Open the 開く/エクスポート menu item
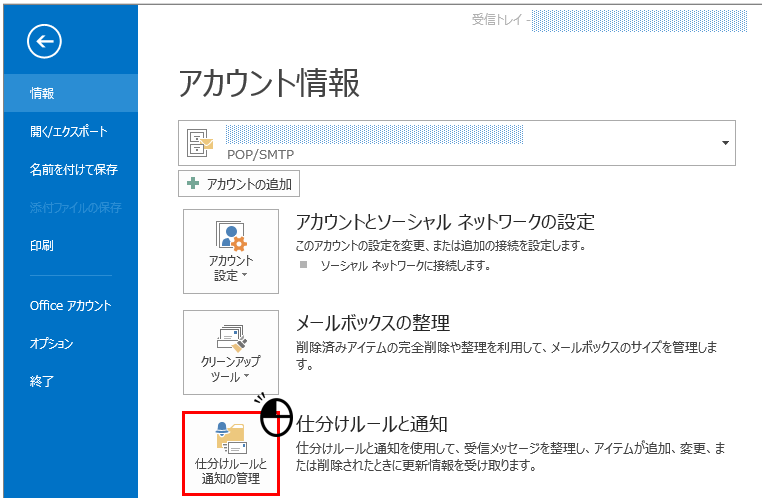This screenshot has width=767, height=502. (x=70, y=131)
